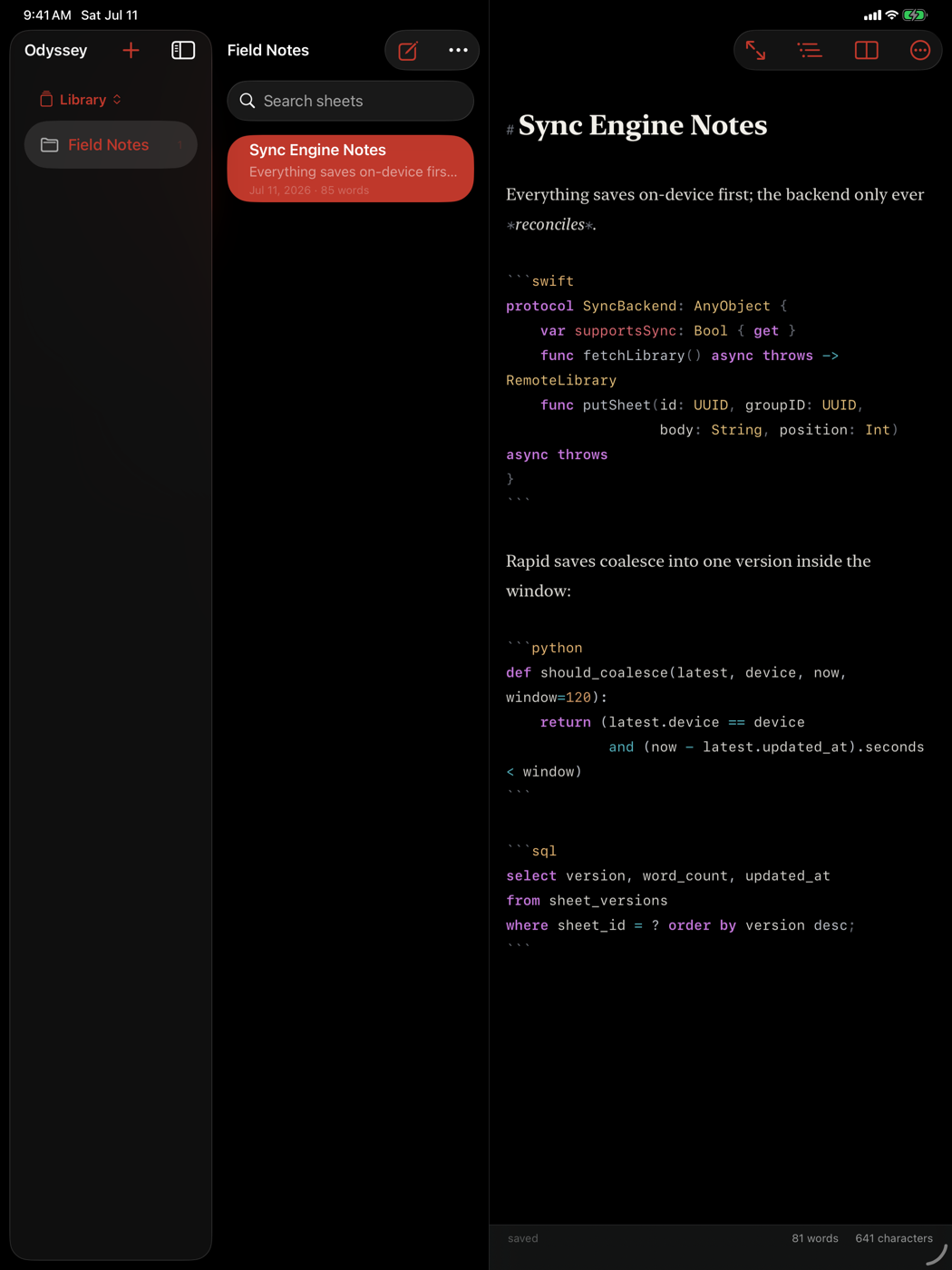
Task: Click the func putSheet code line
Action: tap(702, 405)
